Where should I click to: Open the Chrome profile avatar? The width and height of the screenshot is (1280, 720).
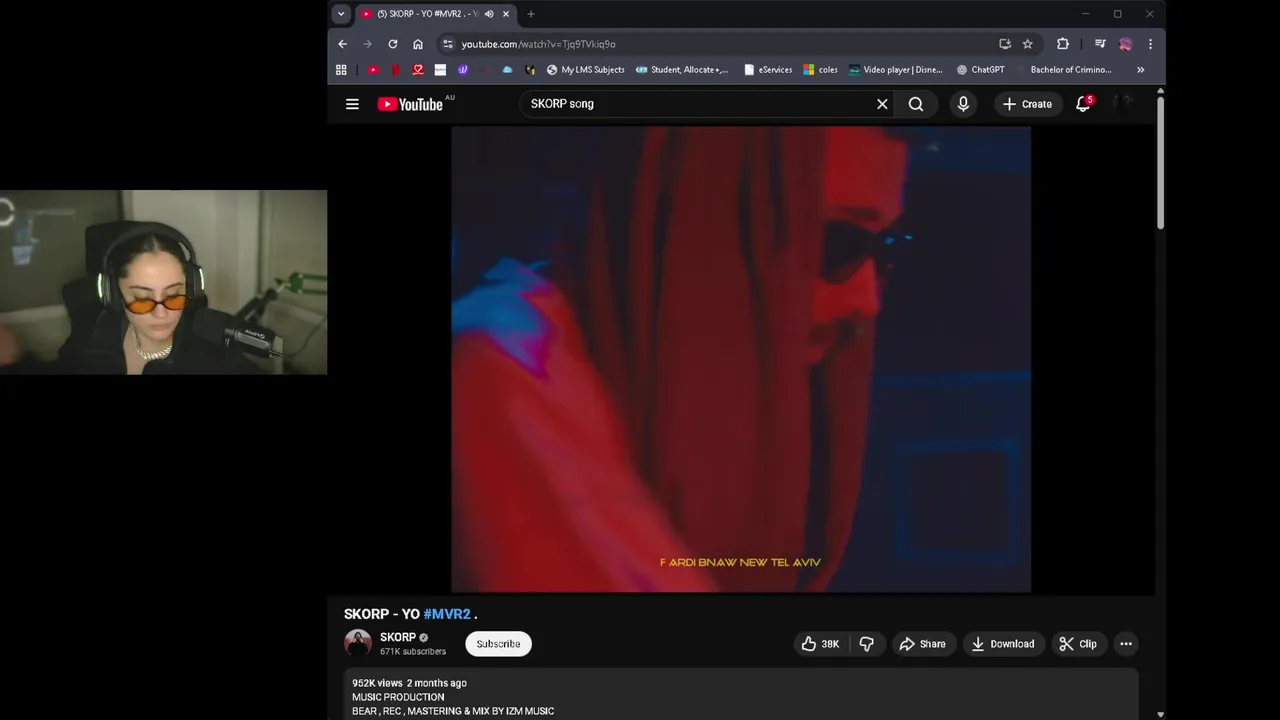(1125, 44)
